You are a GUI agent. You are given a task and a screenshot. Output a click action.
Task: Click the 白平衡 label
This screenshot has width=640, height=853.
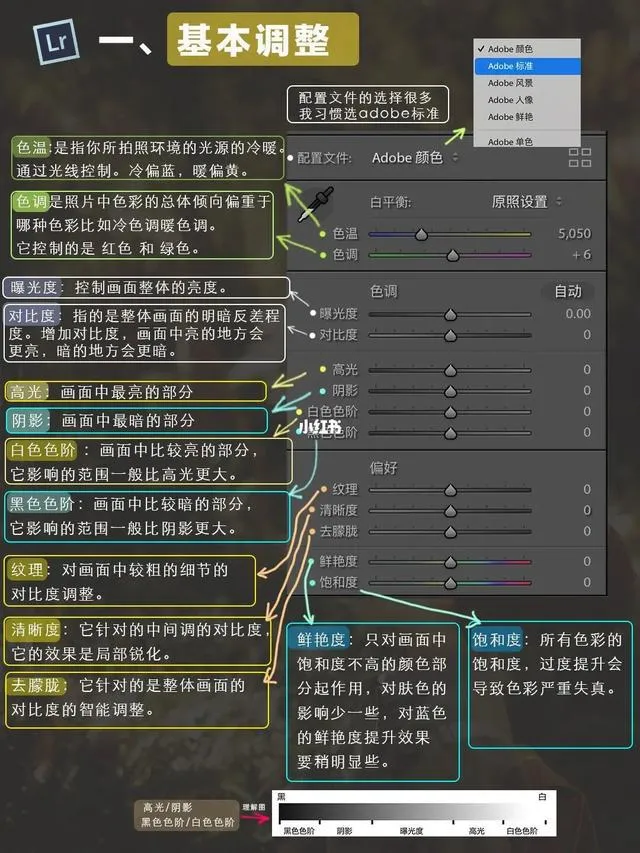390,202
